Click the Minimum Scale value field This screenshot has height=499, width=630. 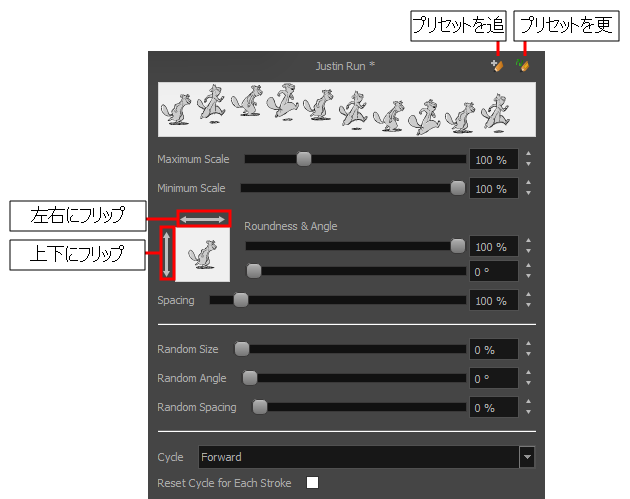pyautogui.click(x=494, y=188)
